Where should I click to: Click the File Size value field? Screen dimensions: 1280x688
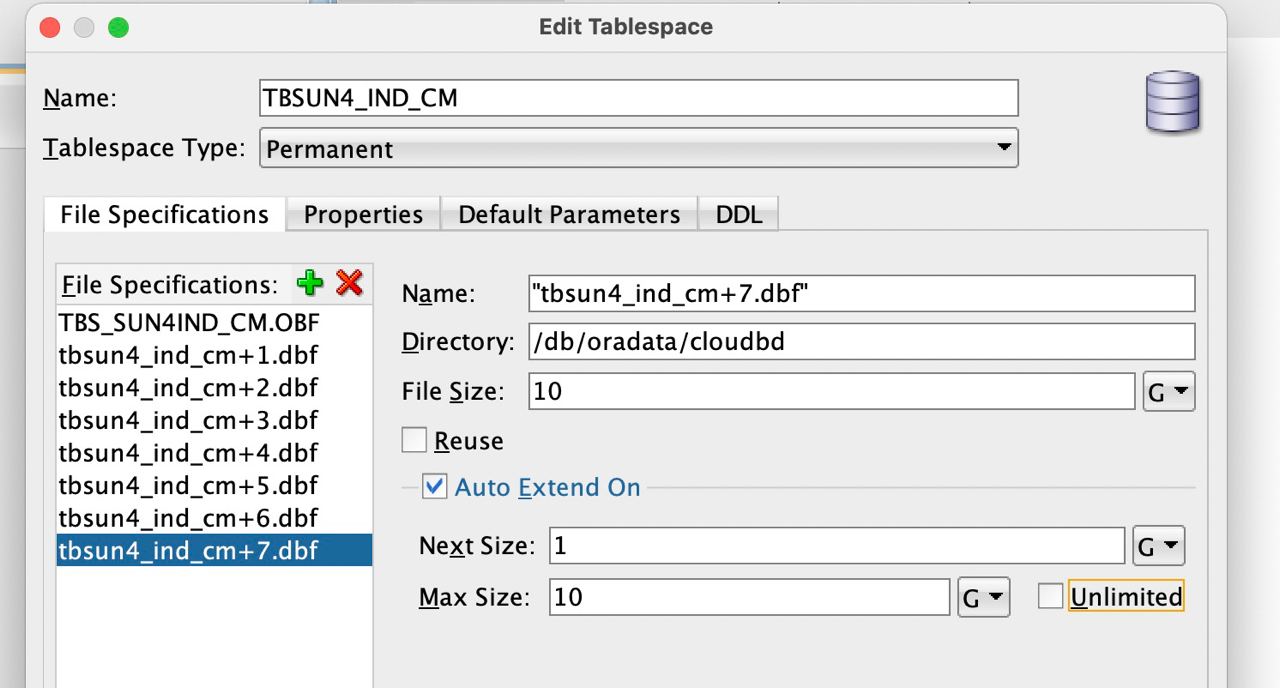[832, 392]
